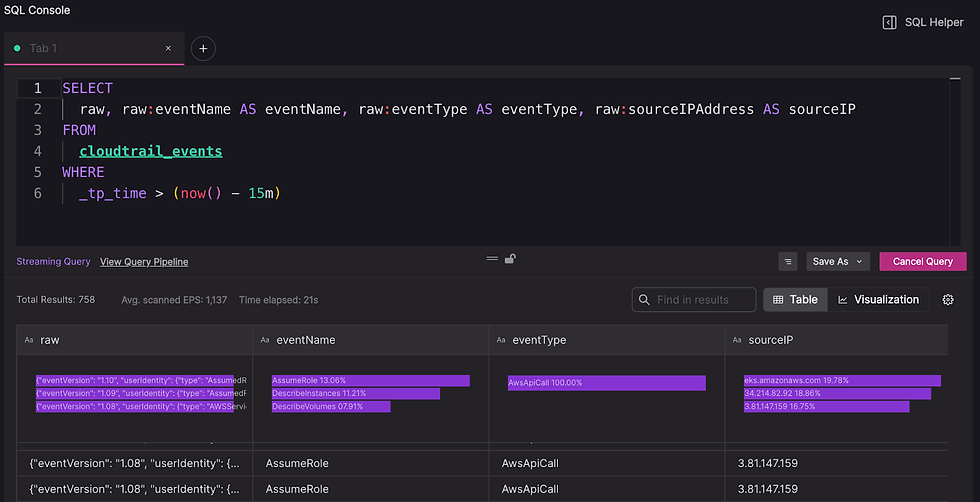Click the Total Results: 758 text
The image size is (980, 502).
[x=56, y=300]
